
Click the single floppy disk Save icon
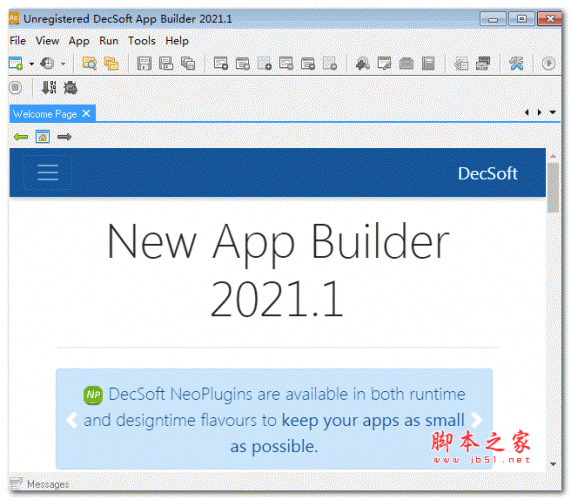coord(144,63)
